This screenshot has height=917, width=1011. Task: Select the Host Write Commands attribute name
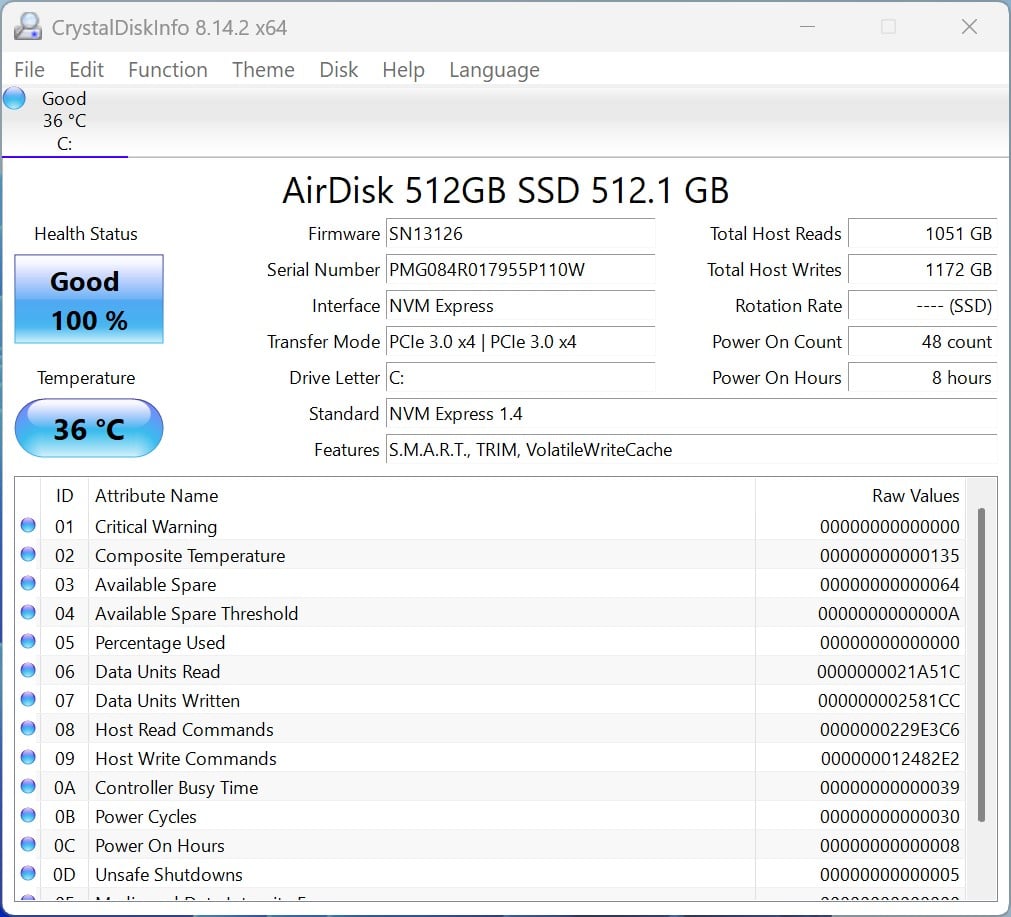click(x=186, y=758)
